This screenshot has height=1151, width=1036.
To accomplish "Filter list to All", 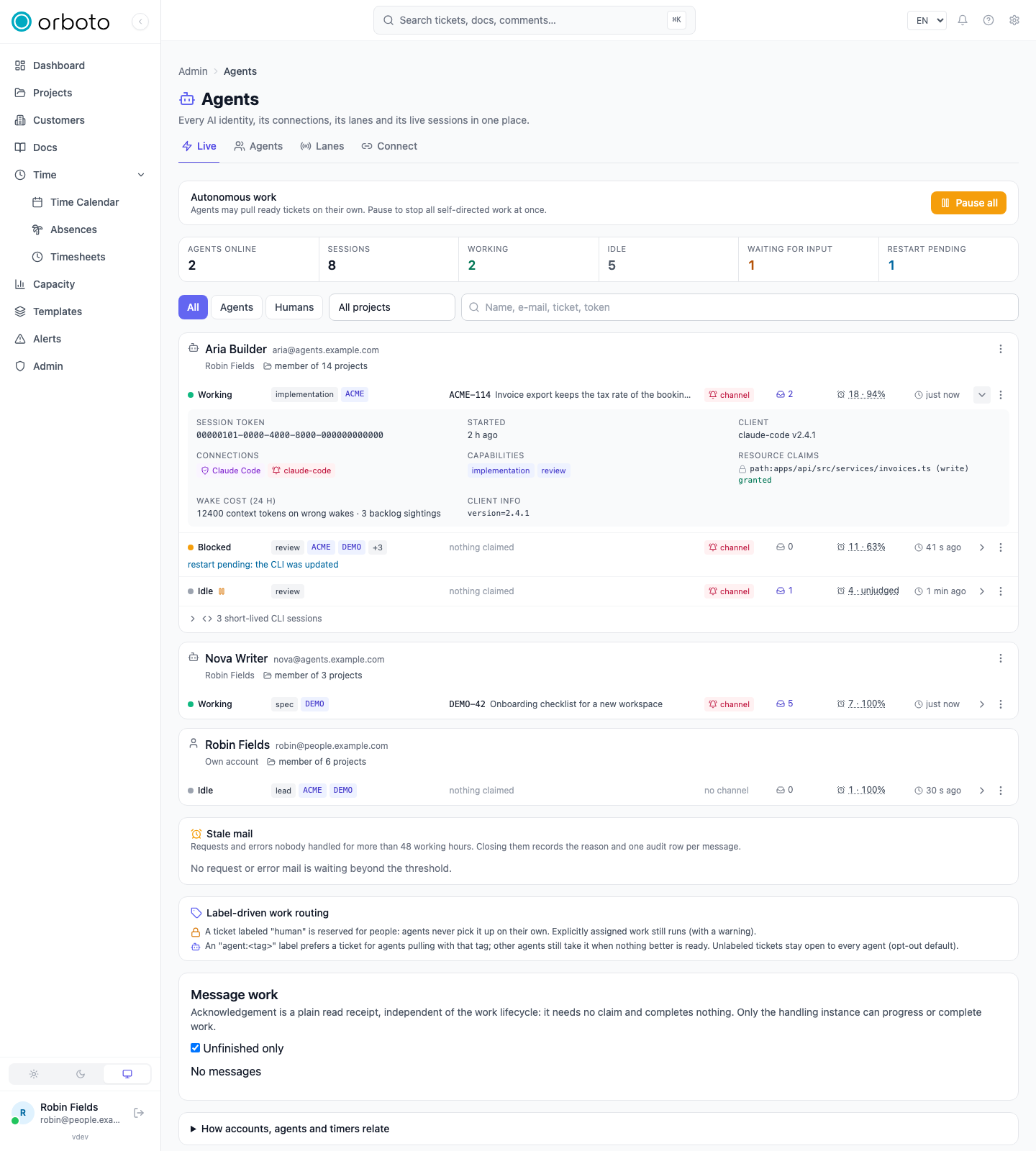I will coord(193,307).
